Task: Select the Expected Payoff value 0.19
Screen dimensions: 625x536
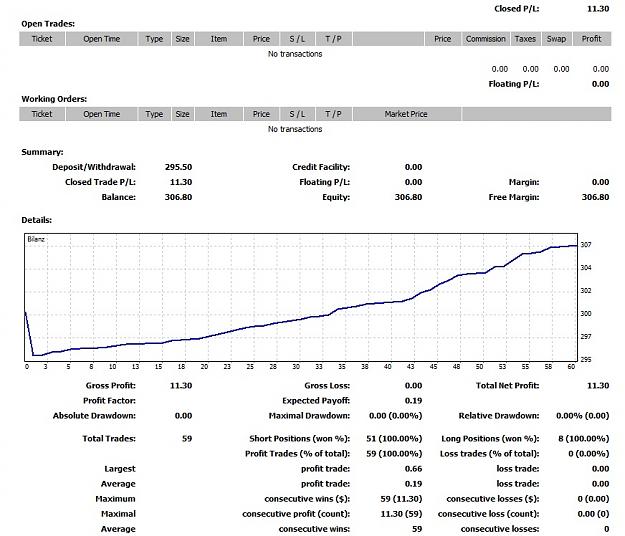Action: pos(413,401)
